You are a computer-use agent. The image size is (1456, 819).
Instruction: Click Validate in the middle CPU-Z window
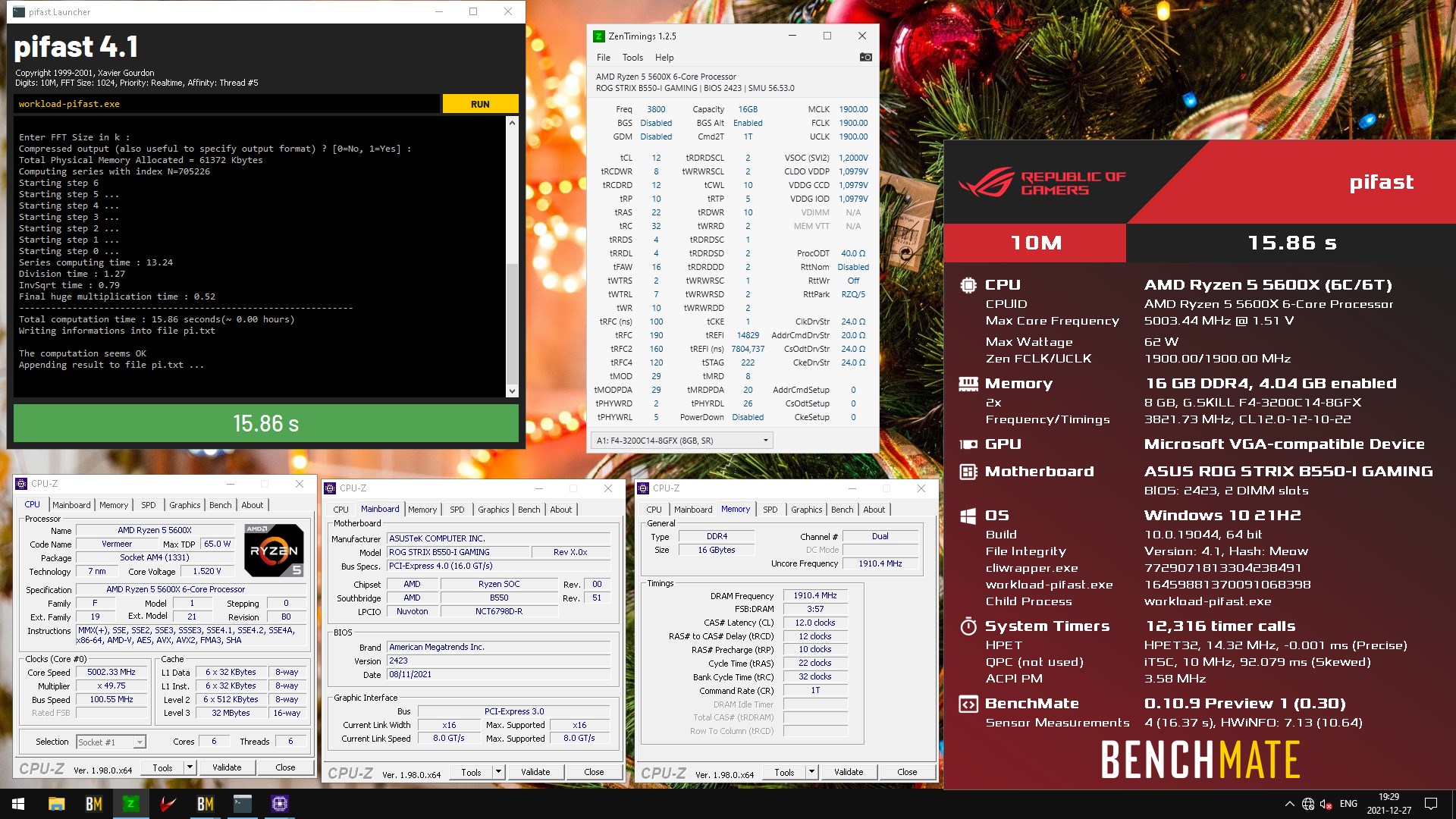coord(535,772)
